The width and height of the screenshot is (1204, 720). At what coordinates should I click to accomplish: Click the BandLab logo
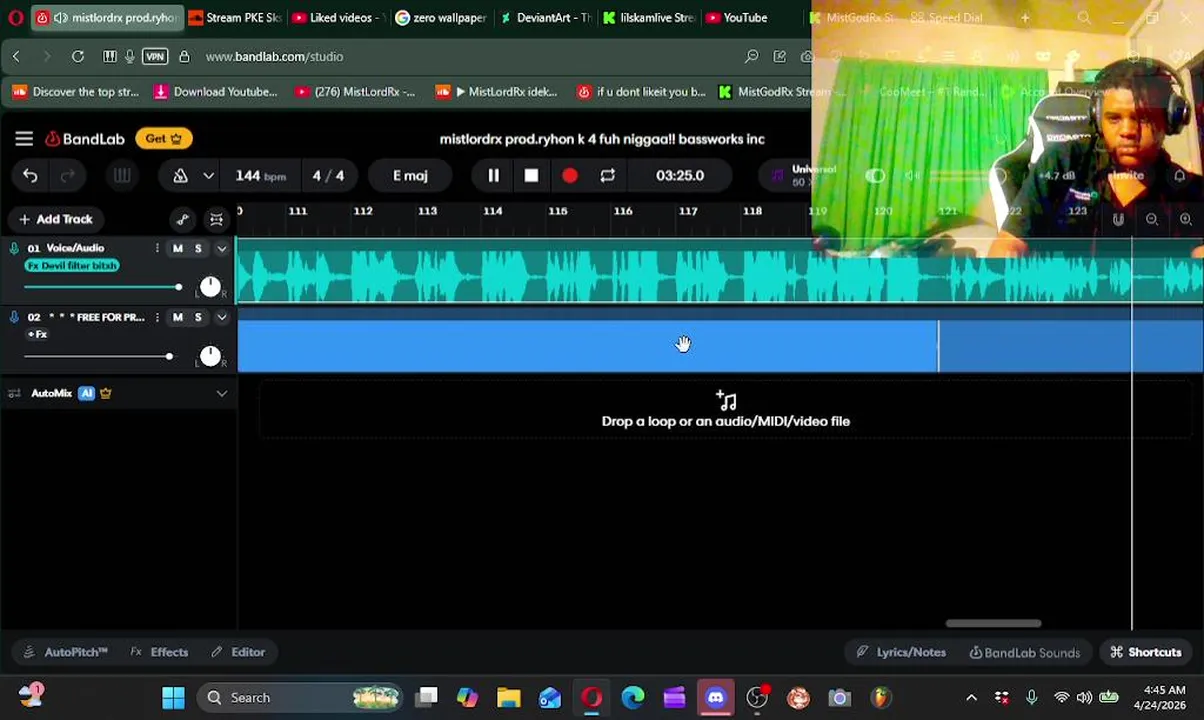tap(85, 139)
